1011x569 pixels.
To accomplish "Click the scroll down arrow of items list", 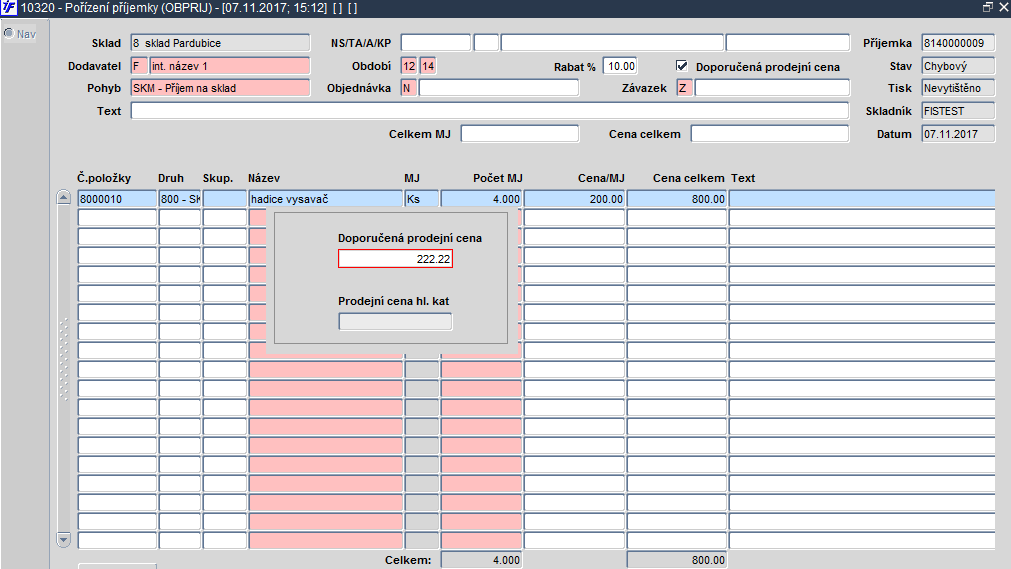I will [x=63, y=539].
